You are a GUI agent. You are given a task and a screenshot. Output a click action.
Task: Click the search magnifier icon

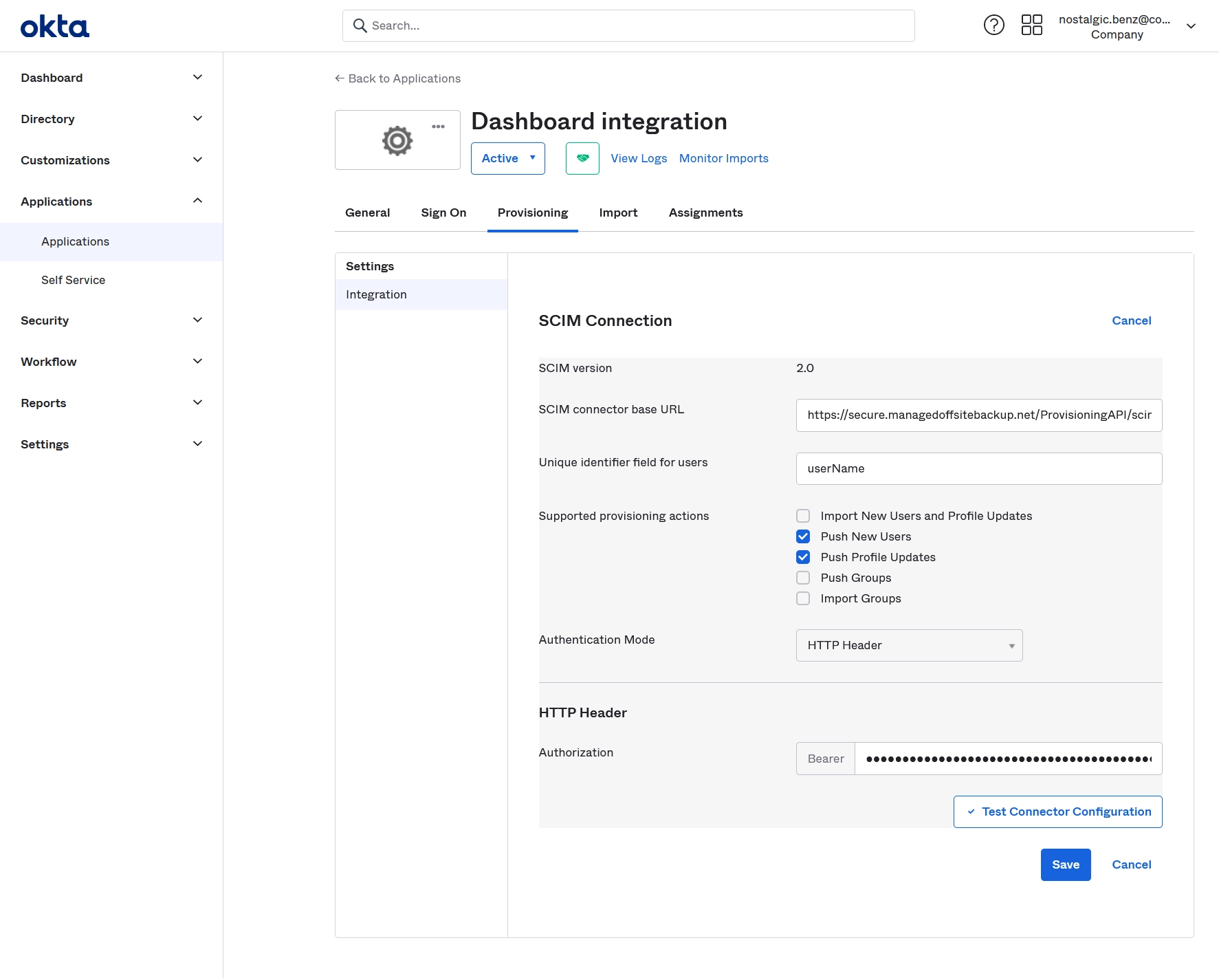(x=360, y=25)
